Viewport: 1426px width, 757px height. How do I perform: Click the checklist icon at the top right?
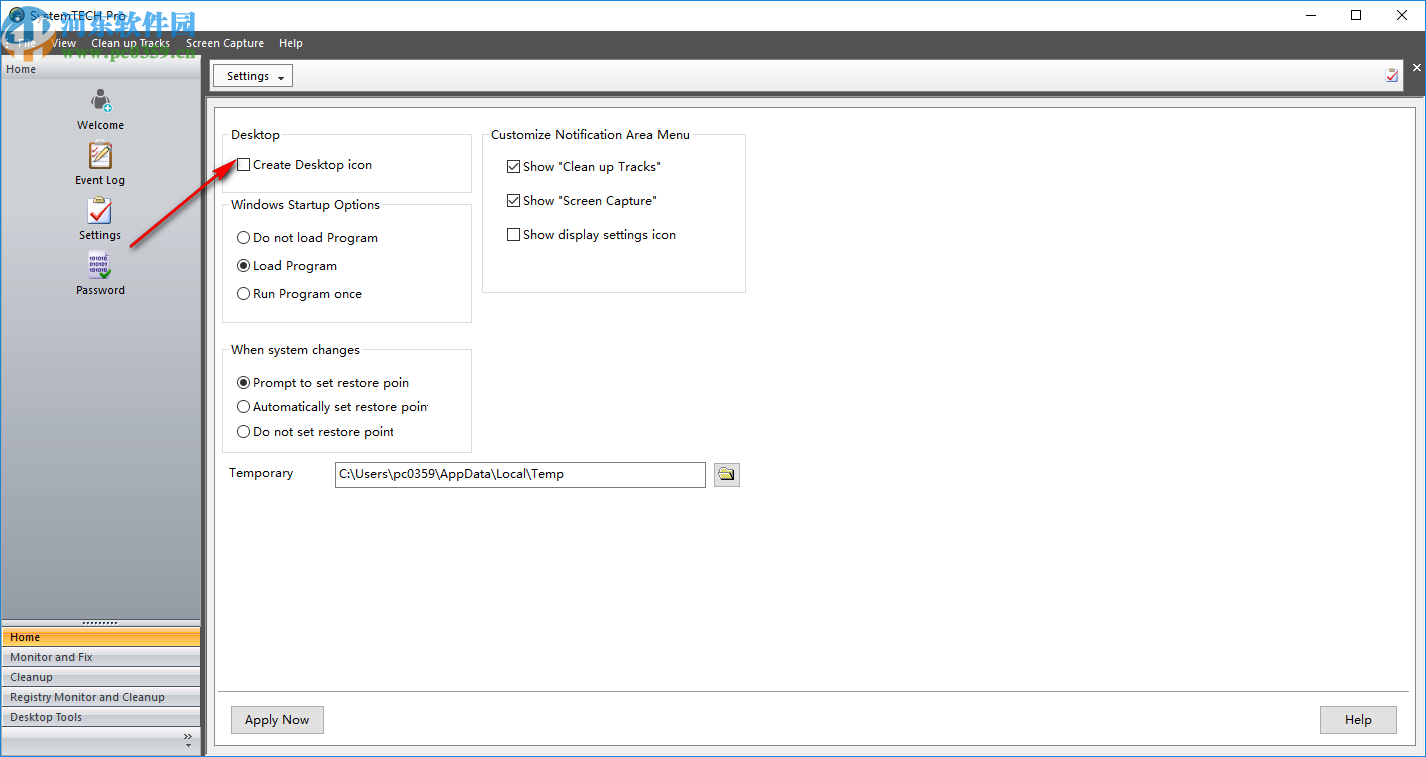(1392, 74)
